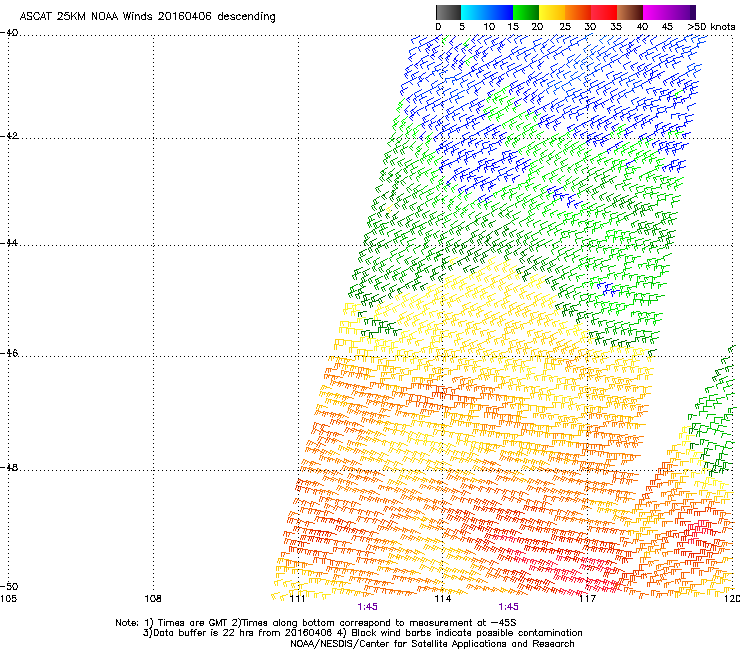Click the latitude label -48
Image resolution: width=740 pixels, height=650 pixels.
tap(9, 467)
